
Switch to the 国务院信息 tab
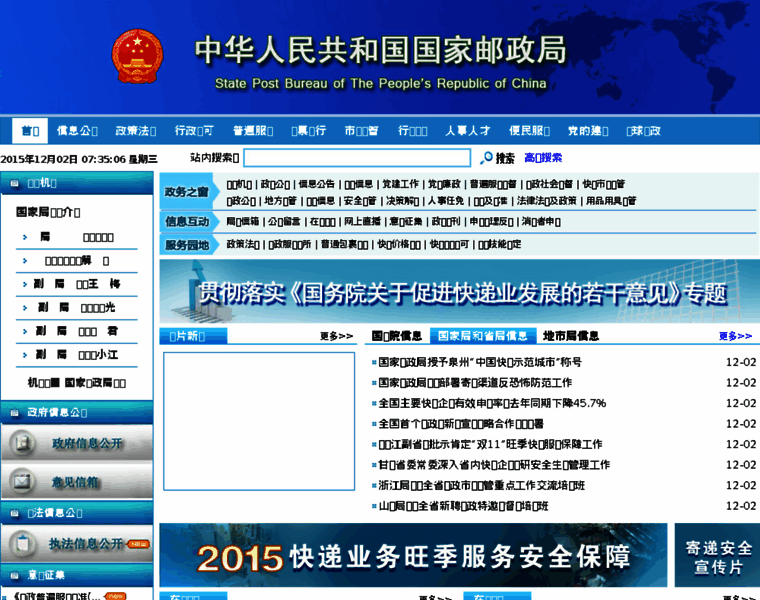pos(397,336)
